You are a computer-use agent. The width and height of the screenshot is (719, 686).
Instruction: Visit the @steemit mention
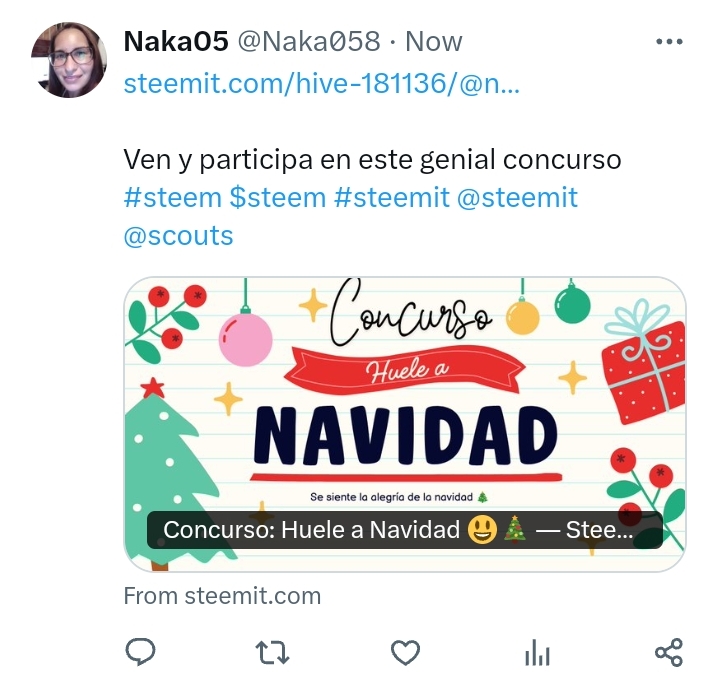(517, 198)
